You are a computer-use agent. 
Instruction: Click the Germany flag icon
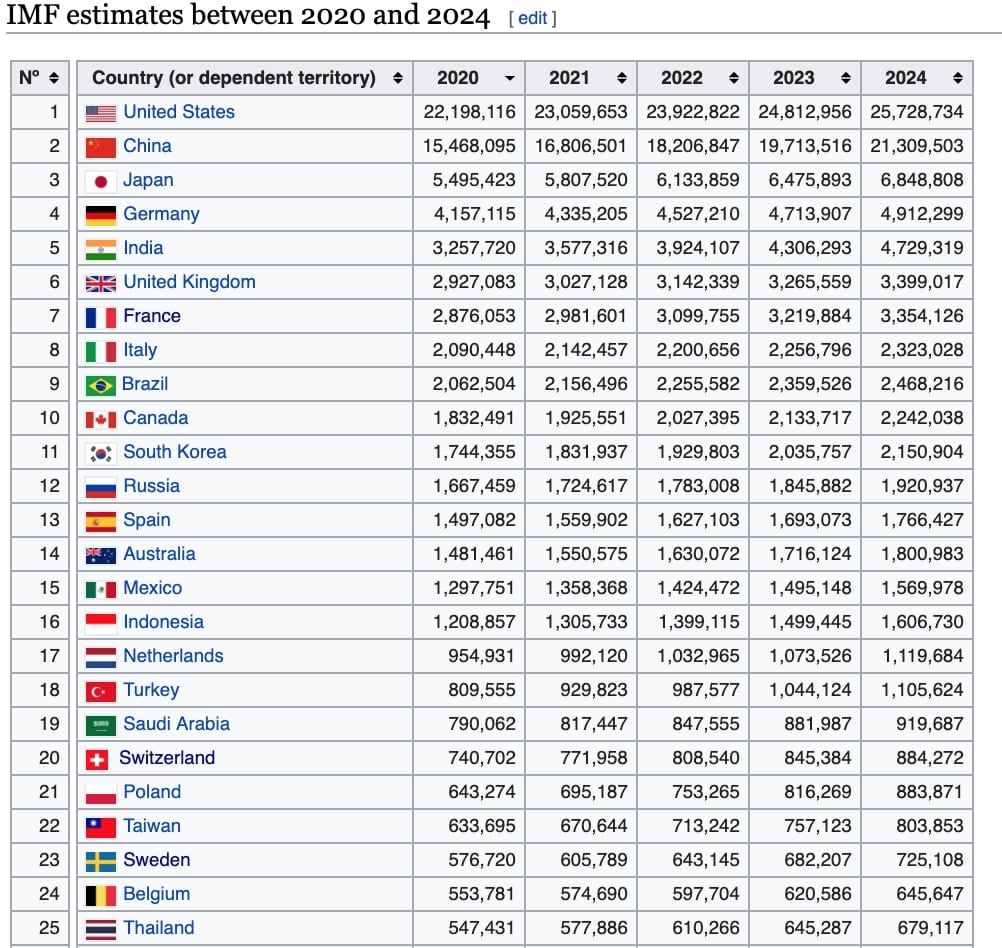click(101, 214)
